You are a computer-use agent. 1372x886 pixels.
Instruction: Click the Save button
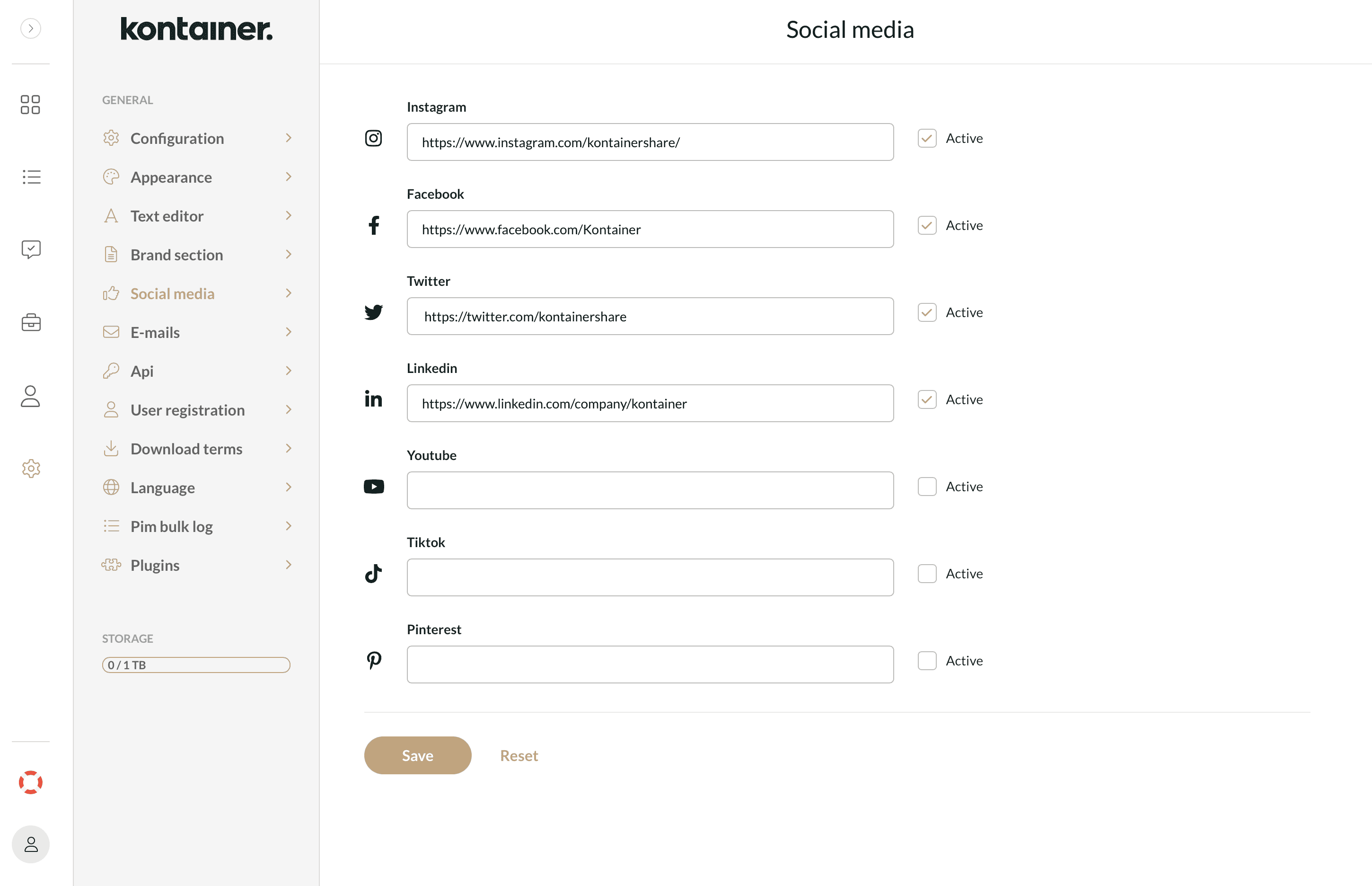[x=418, y=755]
